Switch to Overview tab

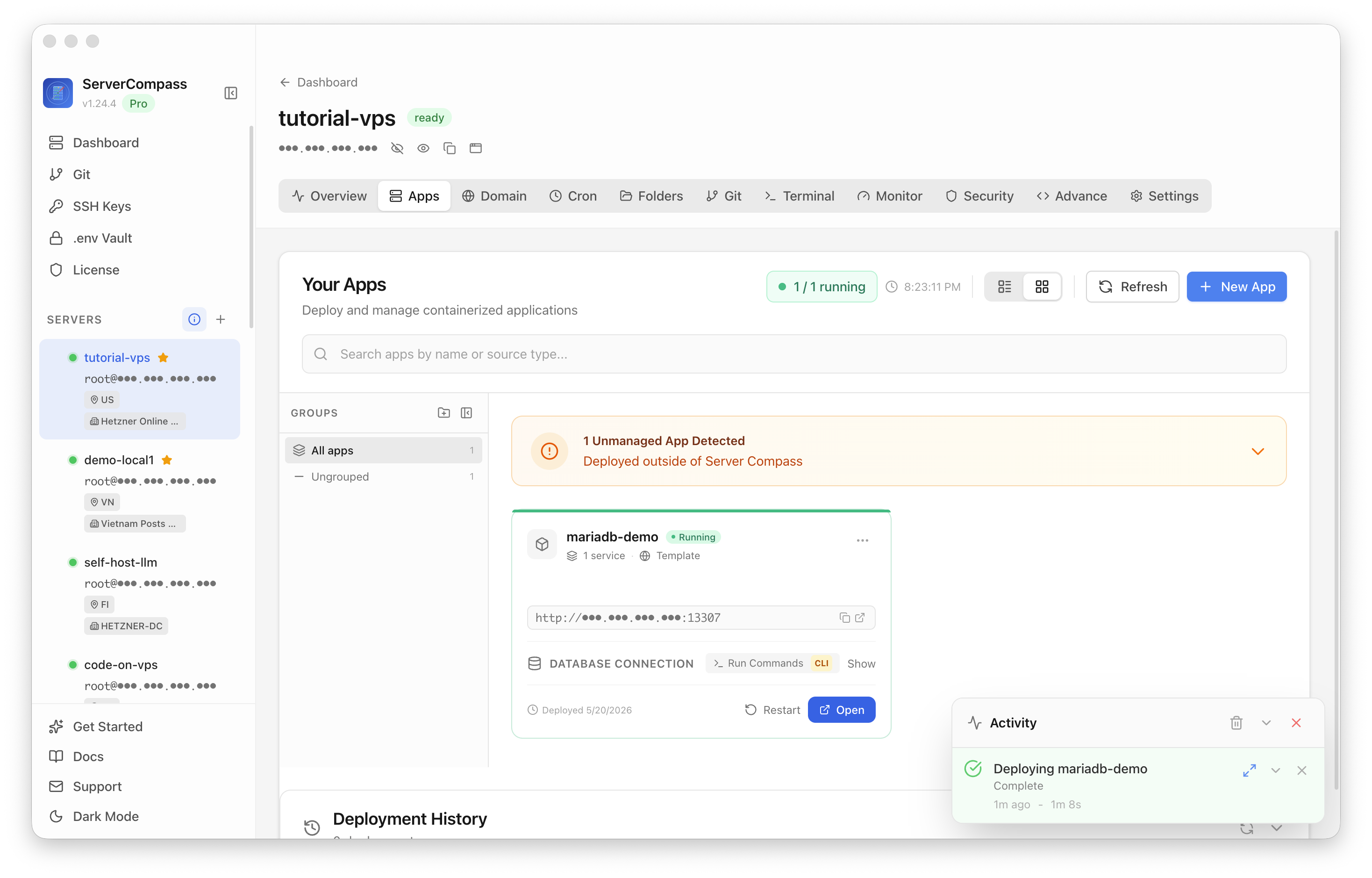(x=329, y=196)
